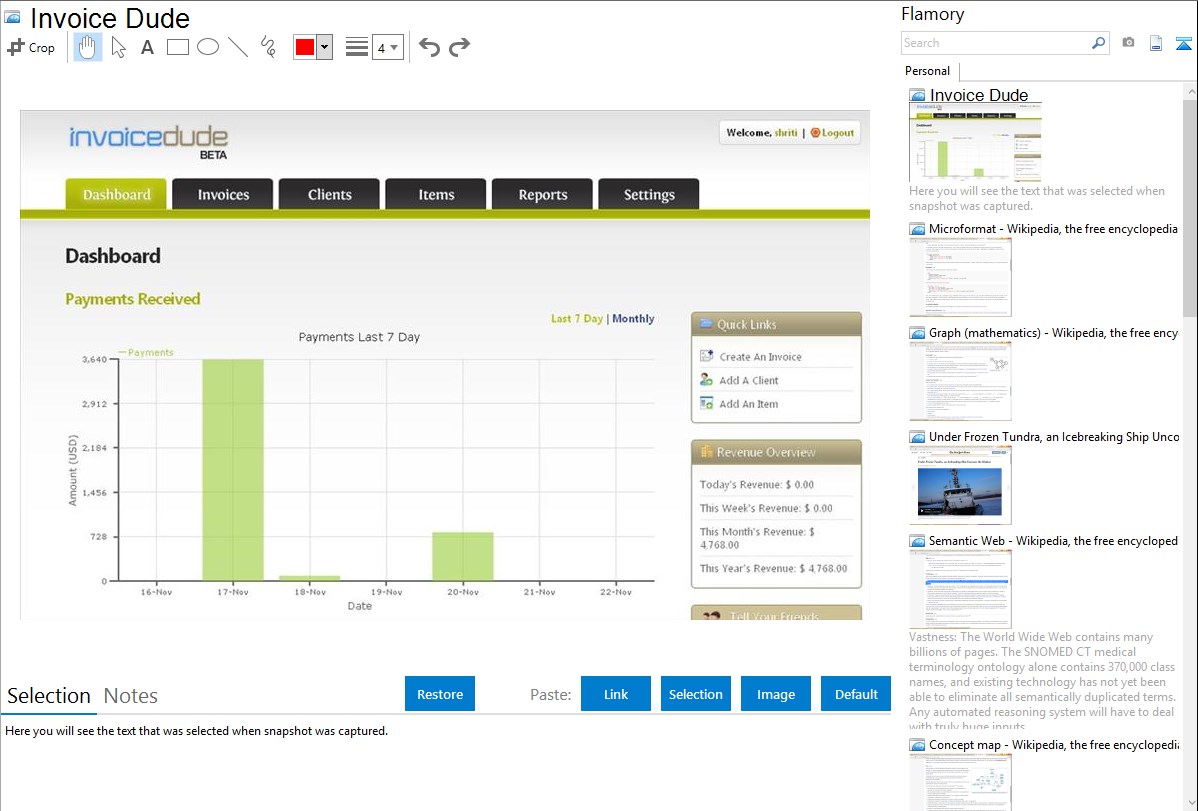1198x811 pixels.
Task: Click the line thickness icon
Action: 356,47
